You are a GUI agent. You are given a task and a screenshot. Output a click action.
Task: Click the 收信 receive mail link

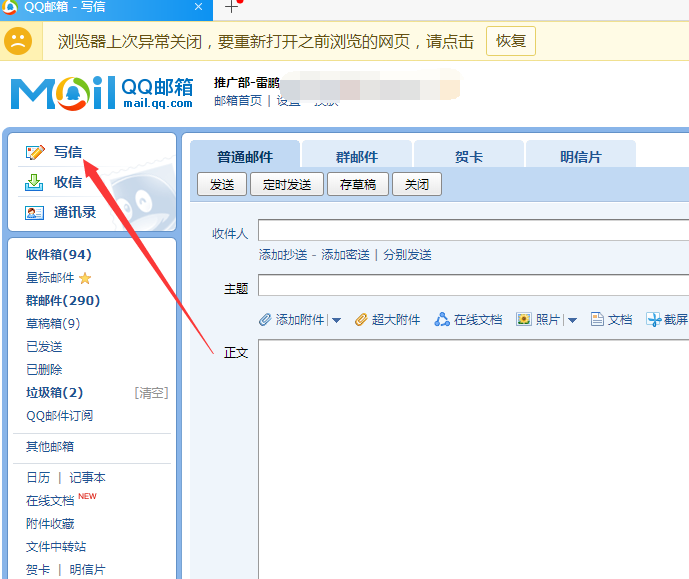tap(68, 182)
